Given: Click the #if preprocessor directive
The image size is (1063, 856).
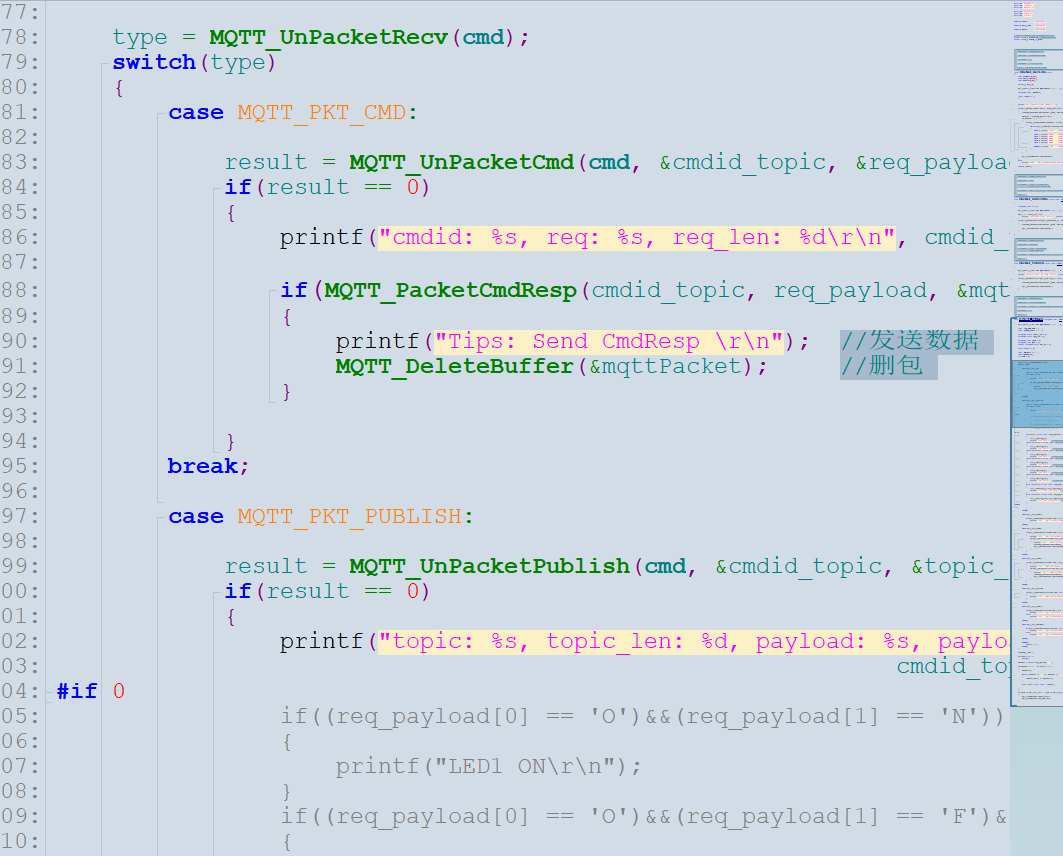Looking at the screenshot, I should click(77, 691).
